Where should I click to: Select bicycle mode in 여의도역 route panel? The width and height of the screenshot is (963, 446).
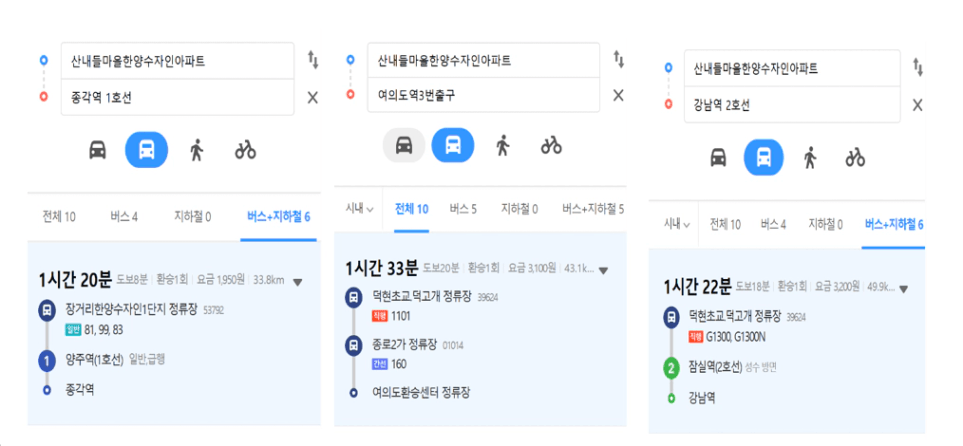[551, 146]
